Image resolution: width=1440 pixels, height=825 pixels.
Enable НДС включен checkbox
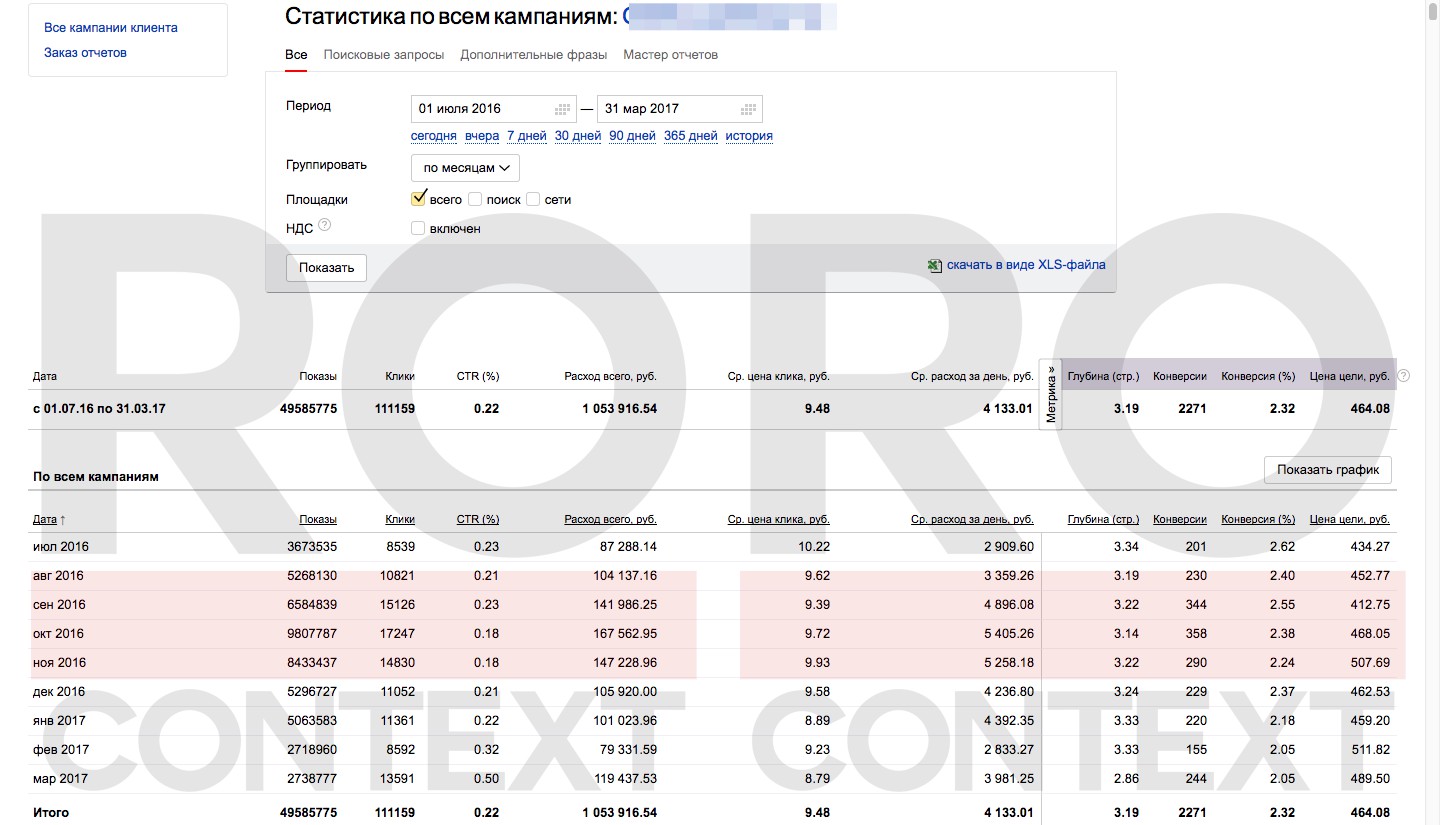418,228
